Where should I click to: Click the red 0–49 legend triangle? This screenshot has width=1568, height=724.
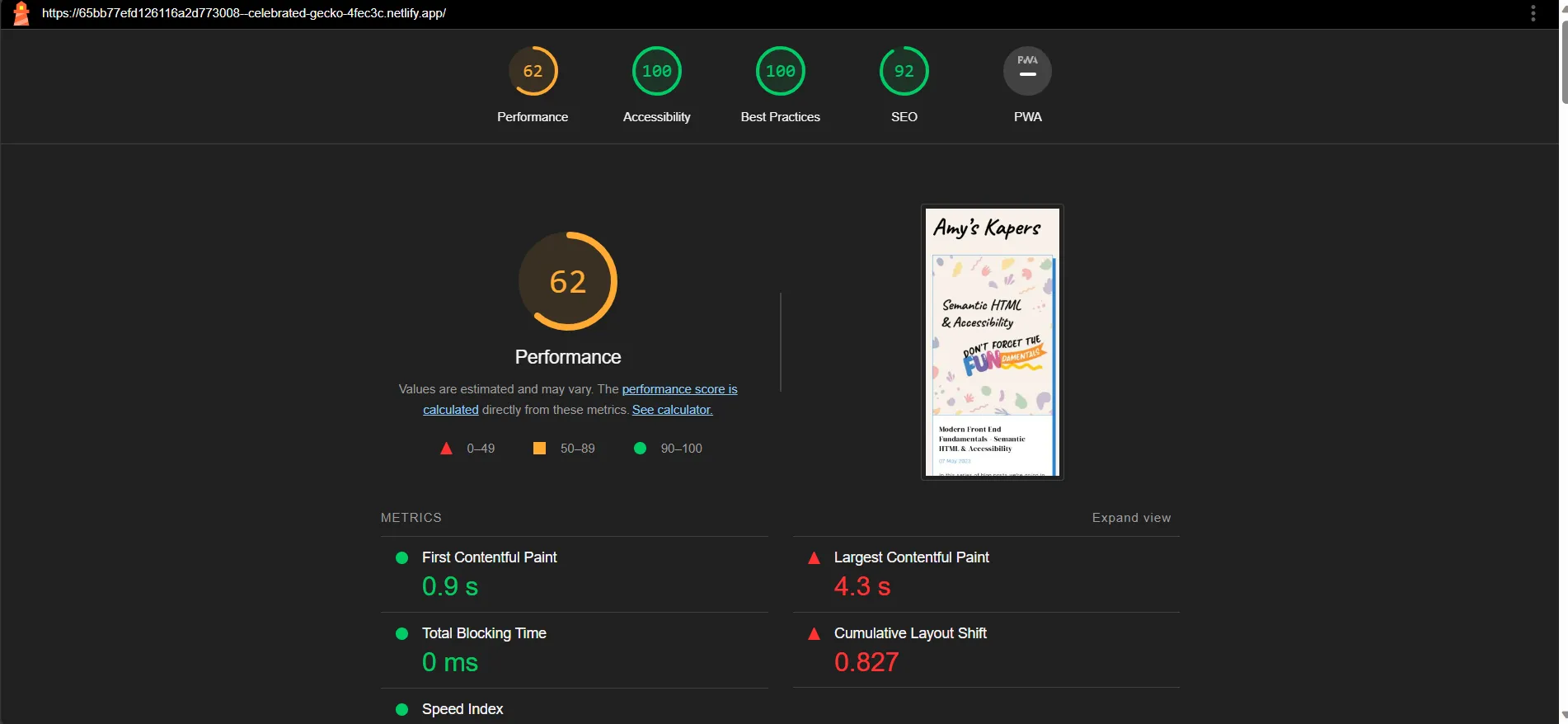point(446,449)
